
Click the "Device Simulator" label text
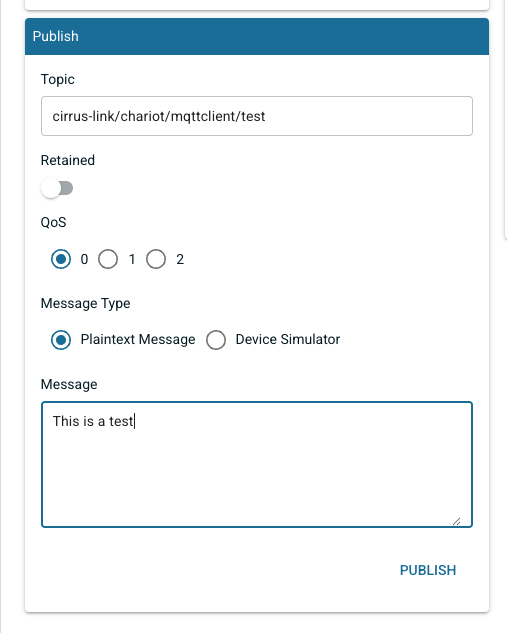288,340
